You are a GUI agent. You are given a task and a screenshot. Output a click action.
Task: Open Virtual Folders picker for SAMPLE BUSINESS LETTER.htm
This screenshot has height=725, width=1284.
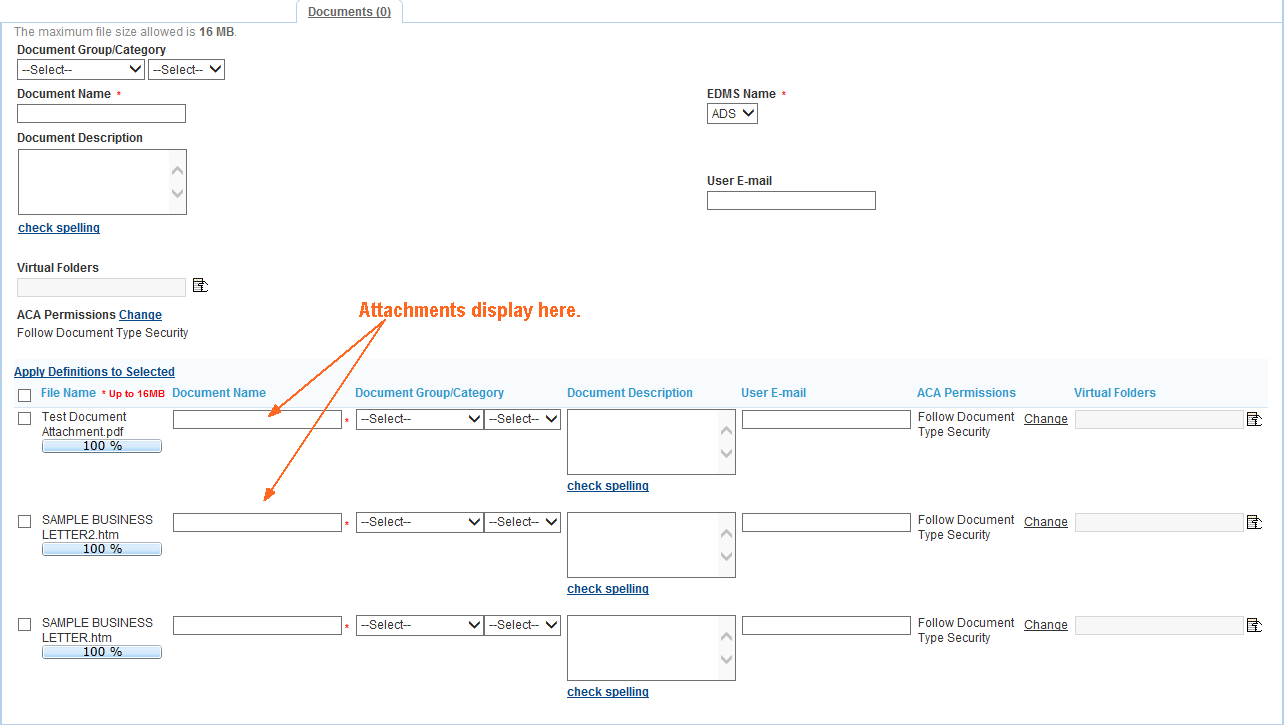(1254, 625)
